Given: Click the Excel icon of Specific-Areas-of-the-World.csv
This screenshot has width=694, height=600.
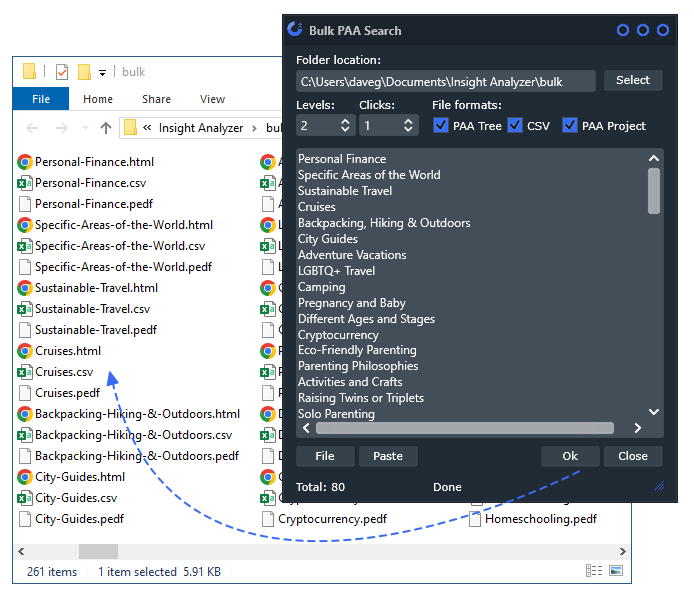Looking at the screenshot, I should [x=25, y=246].
